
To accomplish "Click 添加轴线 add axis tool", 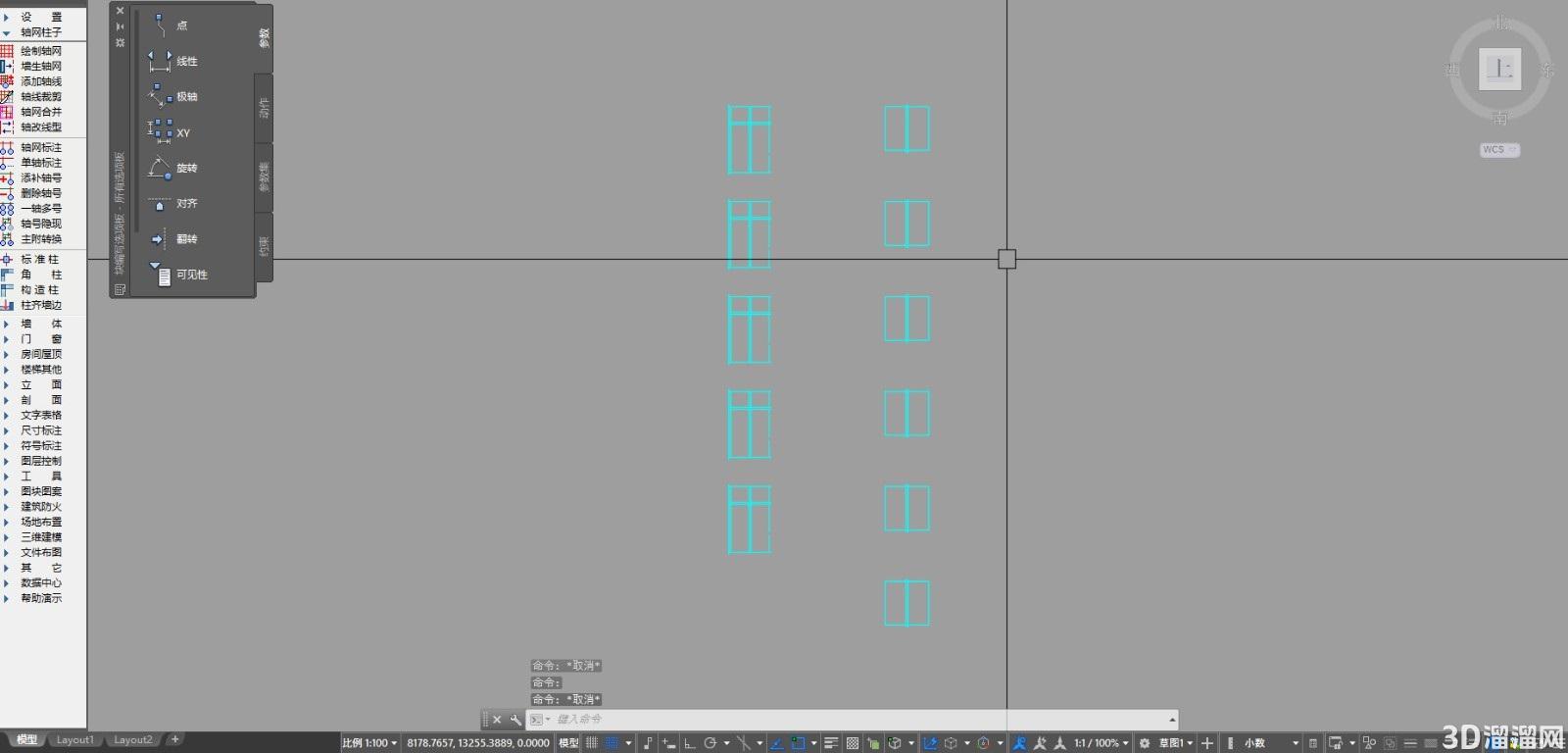I will tap(31, 81).
